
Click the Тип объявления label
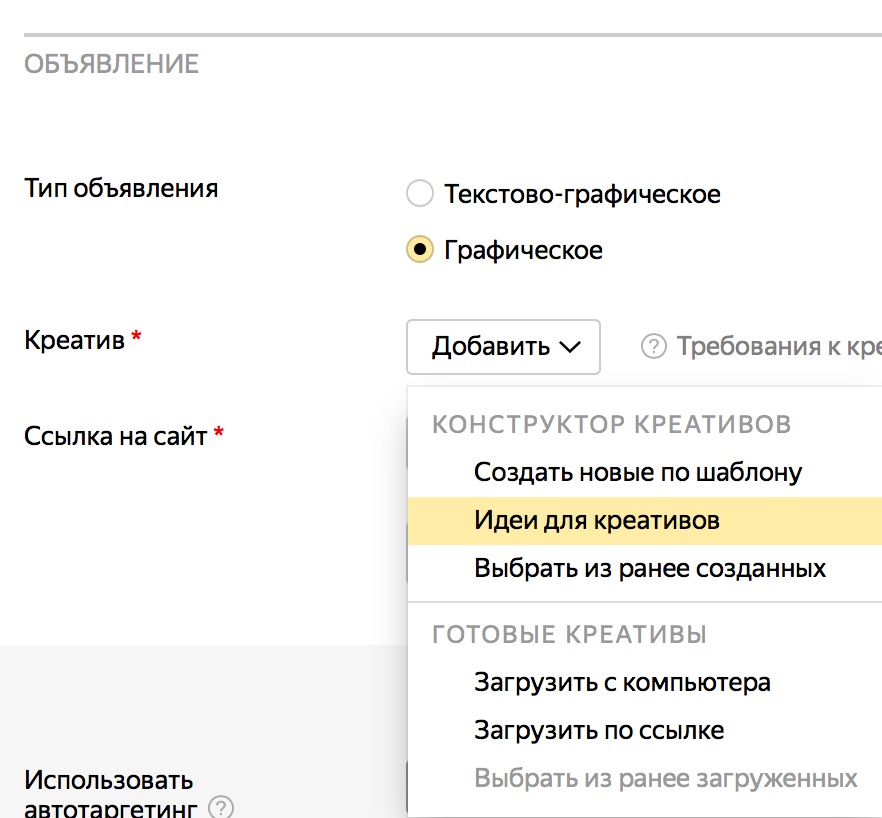pos(121,188)
